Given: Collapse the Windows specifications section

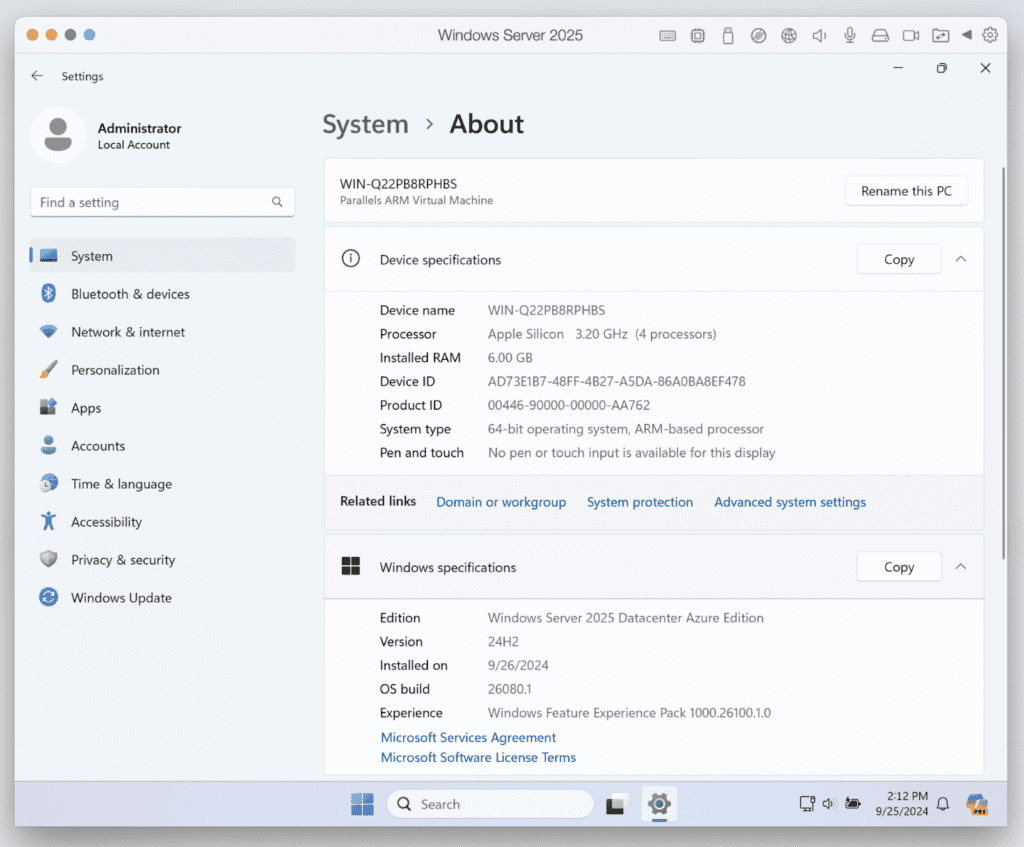Looking at the screenshot, I should (x=960, y=566).
